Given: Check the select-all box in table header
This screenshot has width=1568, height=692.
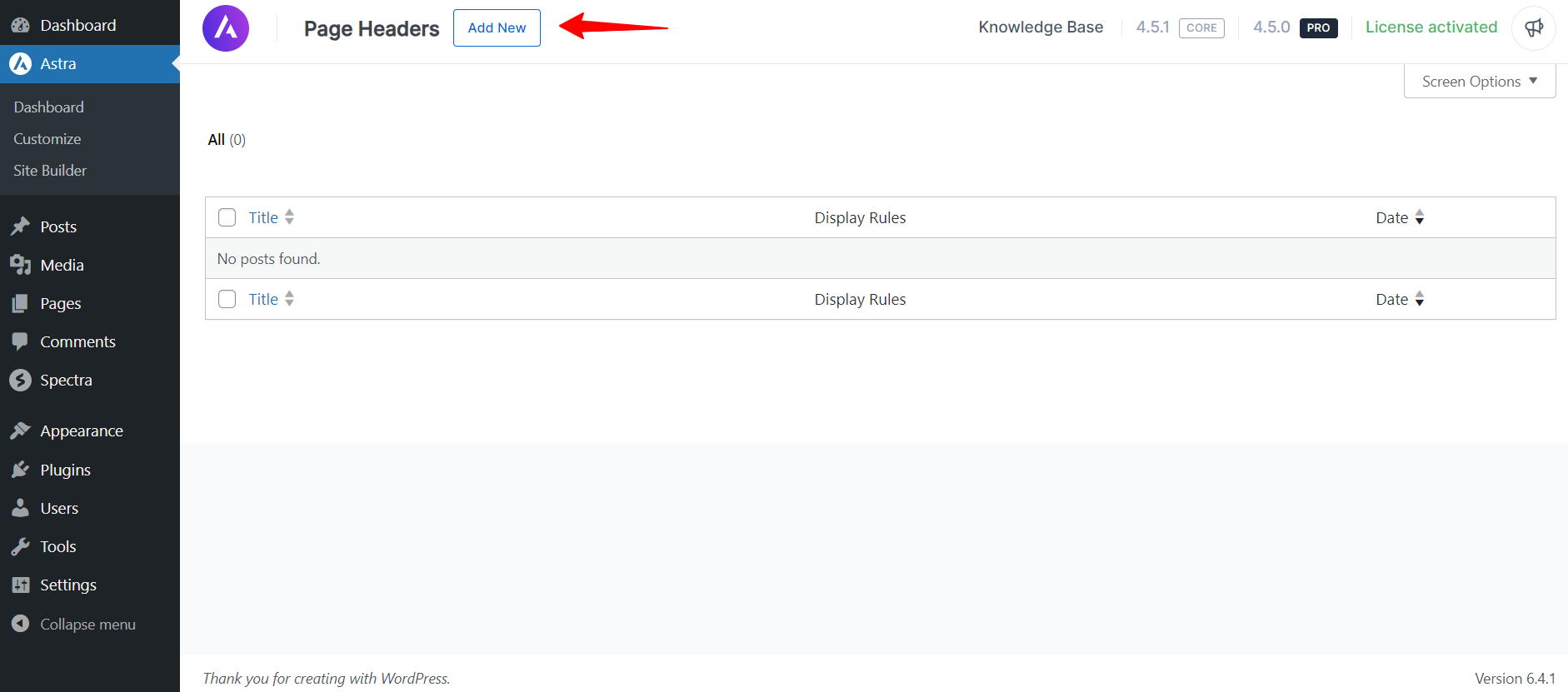Looking at the screenshot, I should (x=227, y=217).
